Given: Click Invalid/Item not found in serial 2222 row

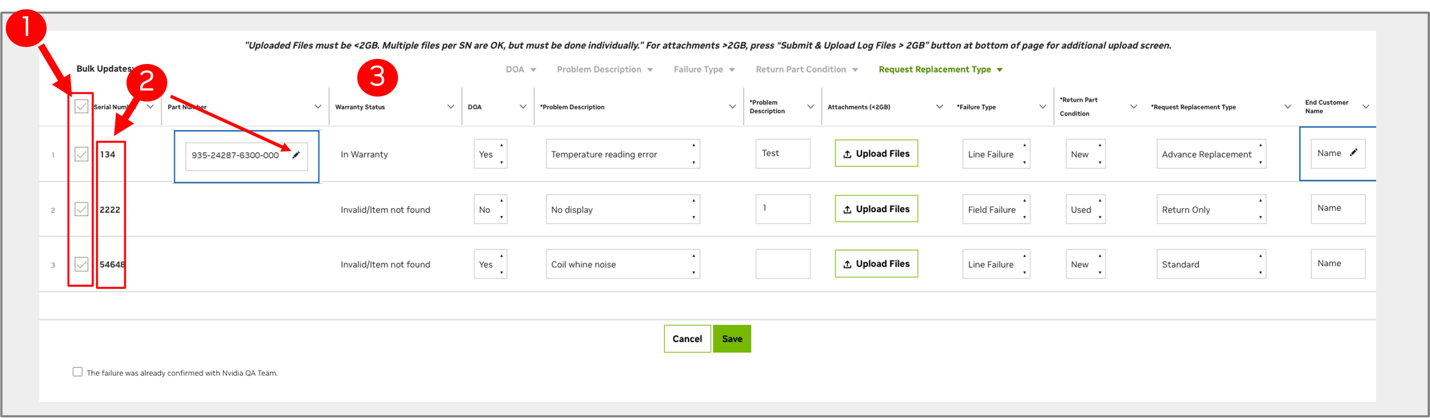Looking at the screenshot, I should tap(385, 210).
